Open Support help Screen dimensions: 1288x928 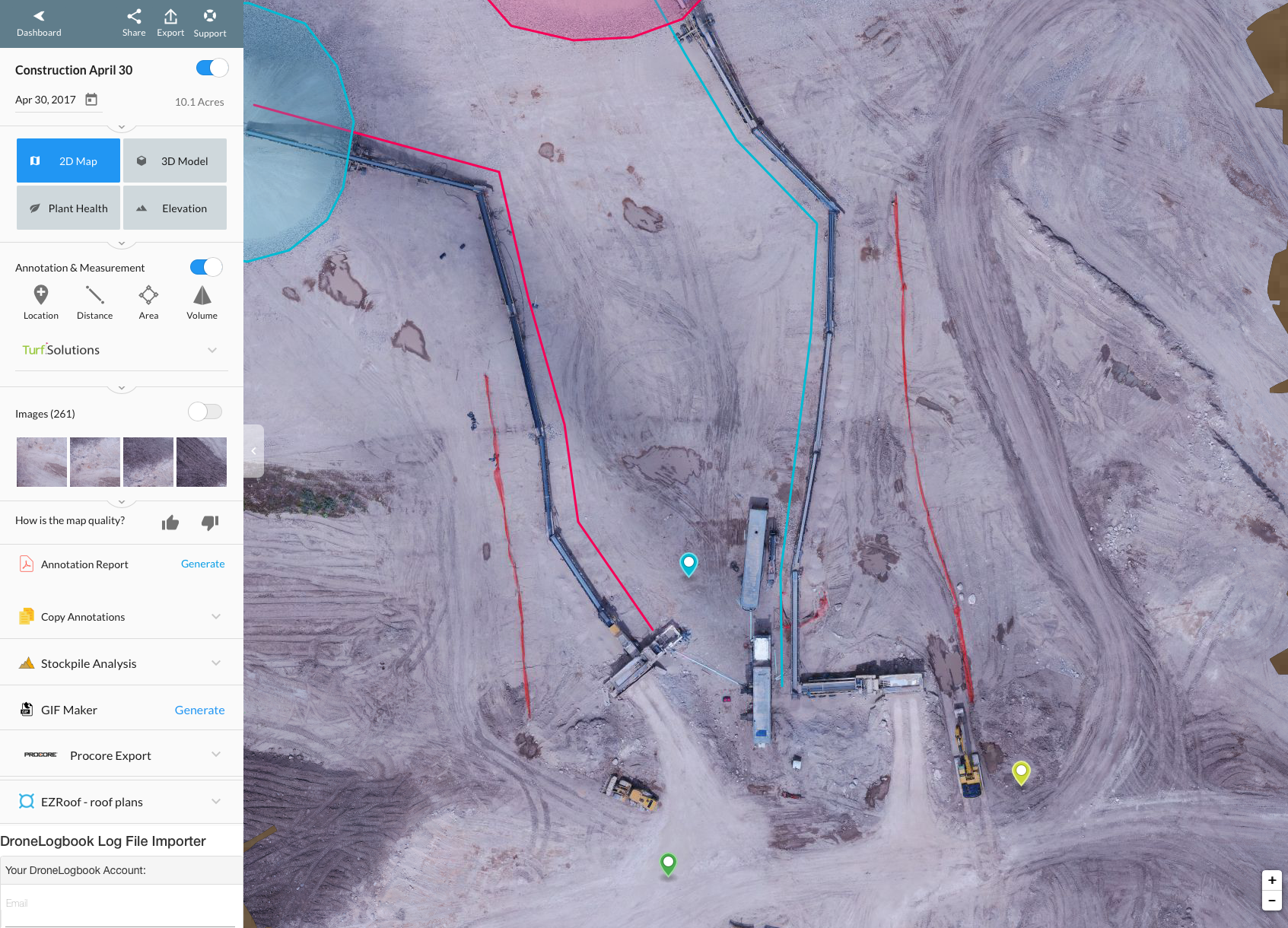click(210, 23)
